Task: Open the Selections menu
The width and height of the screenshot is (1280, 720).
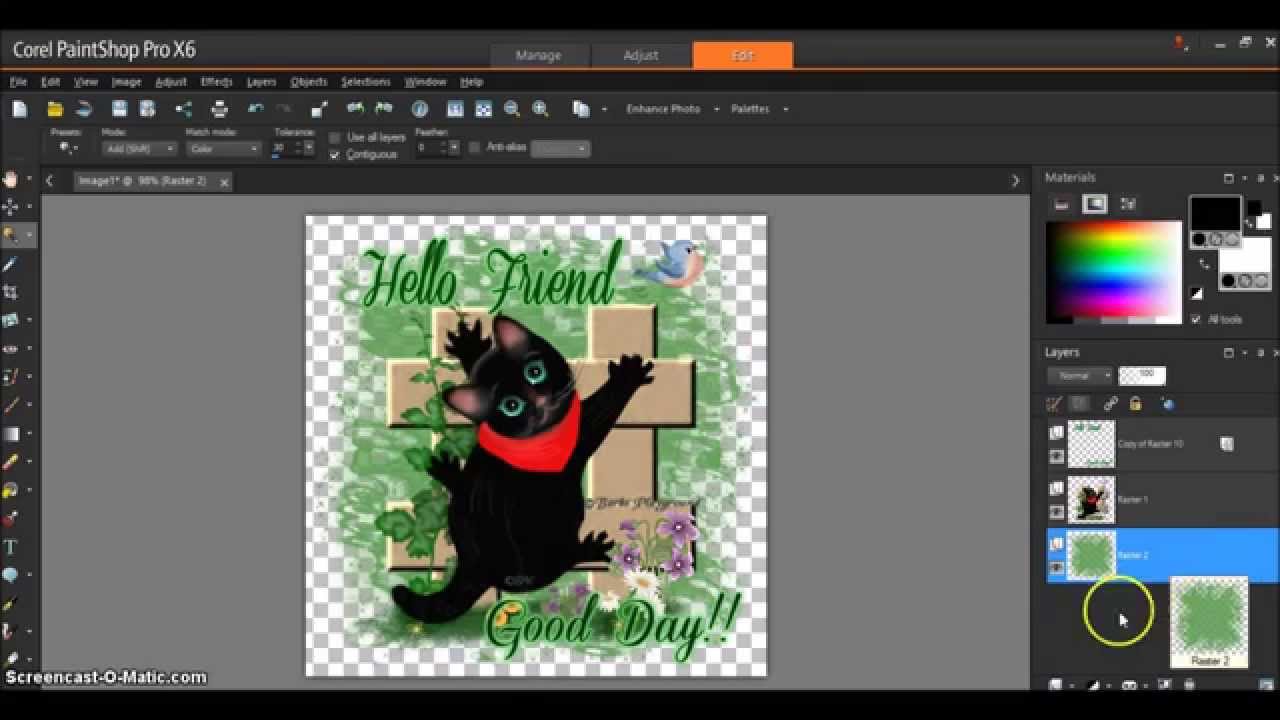Action: (365, 82)
